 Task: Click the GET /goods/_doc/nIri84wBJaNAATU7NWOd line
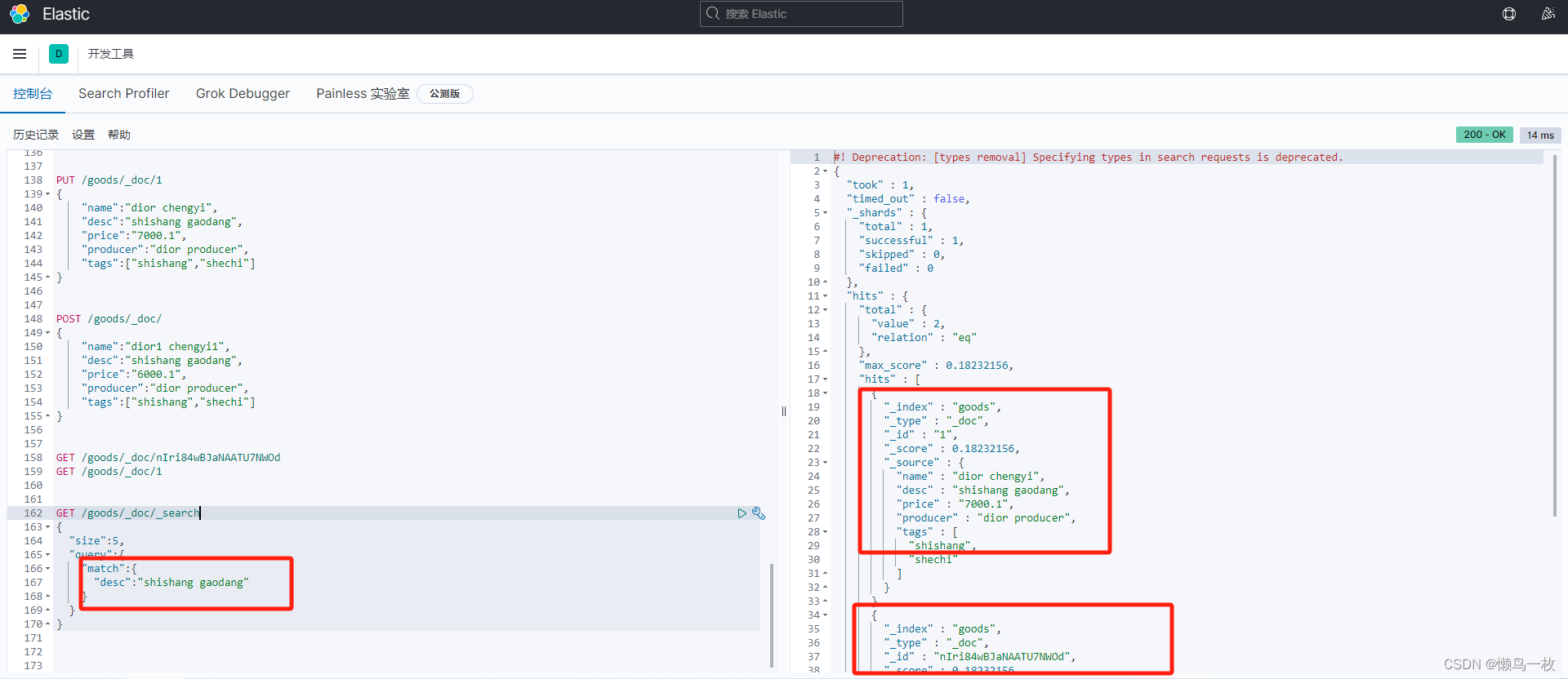(168, 458)
